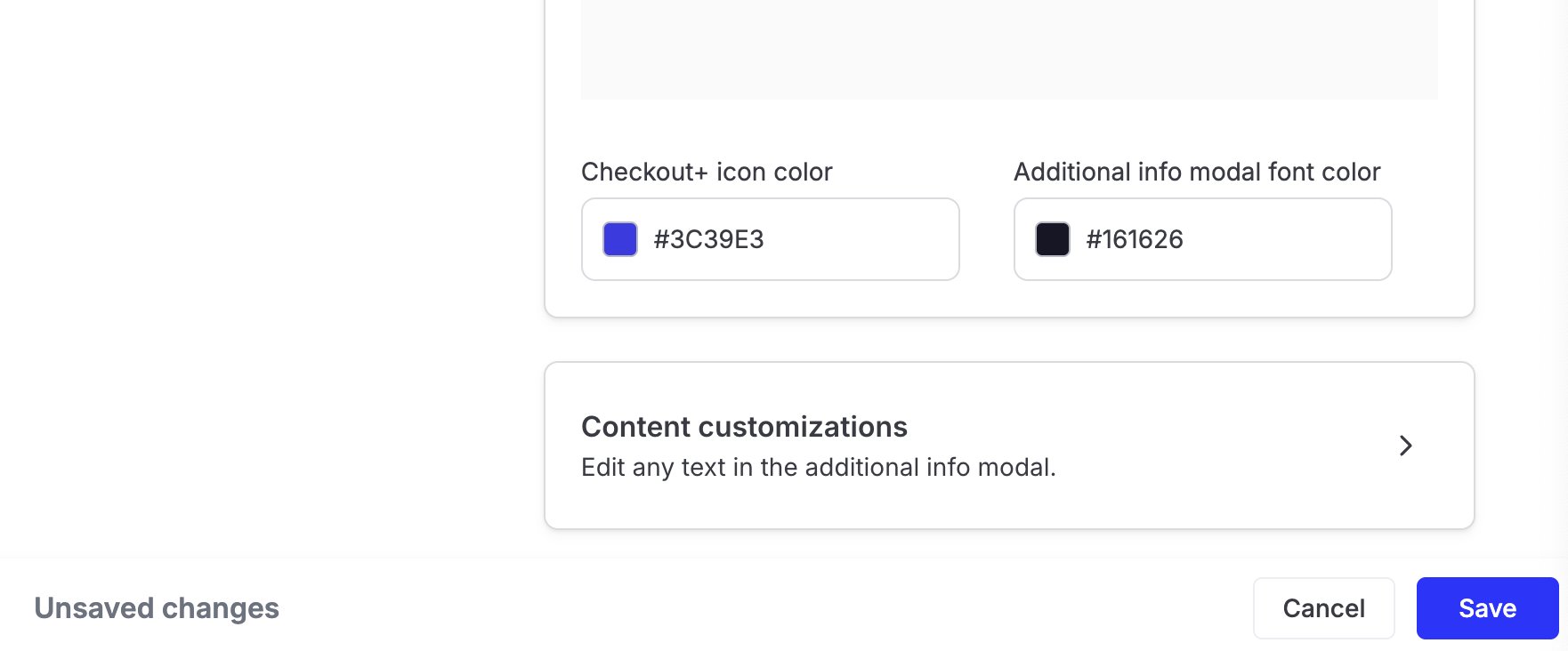Open the Content customizations heading
Screen dimensions: 1568x651
pos(744,427)
